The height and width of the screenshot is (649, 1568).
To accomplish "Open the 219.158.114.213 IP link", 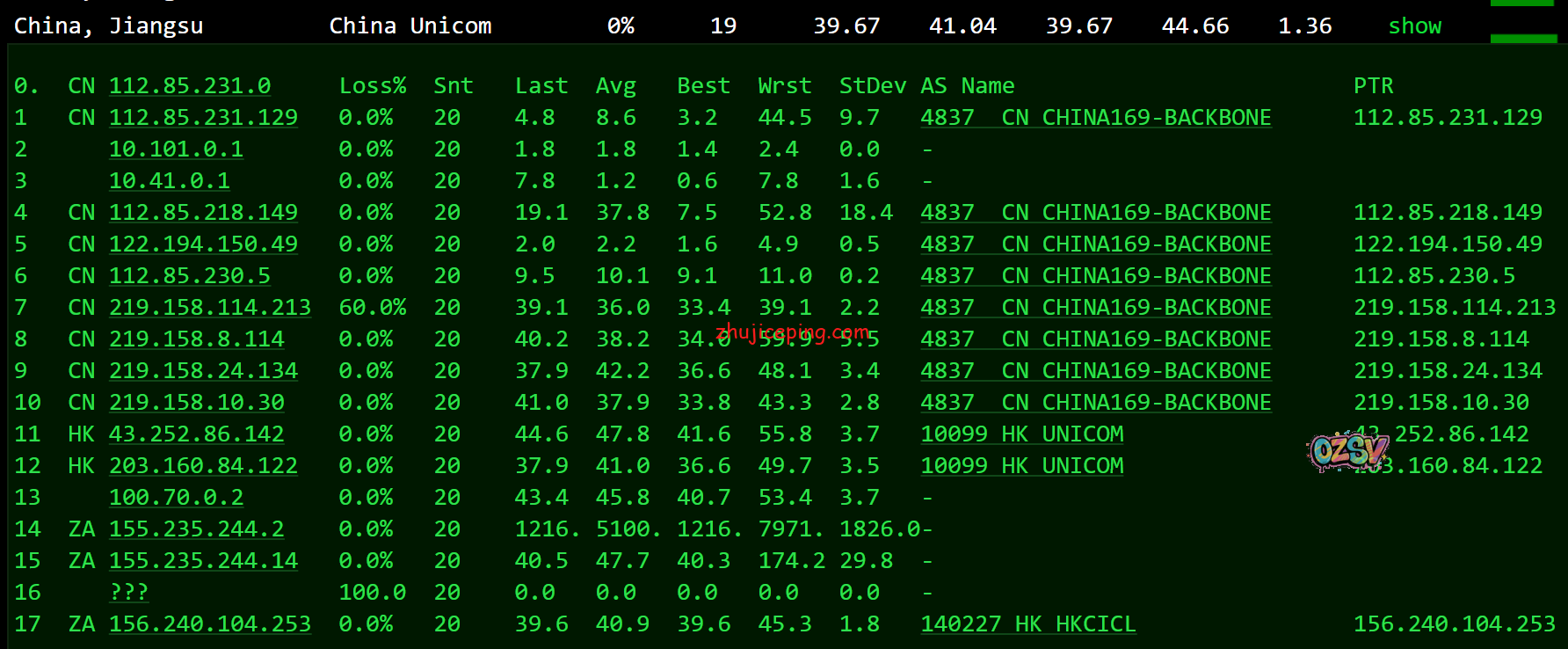I will [209, 308].
